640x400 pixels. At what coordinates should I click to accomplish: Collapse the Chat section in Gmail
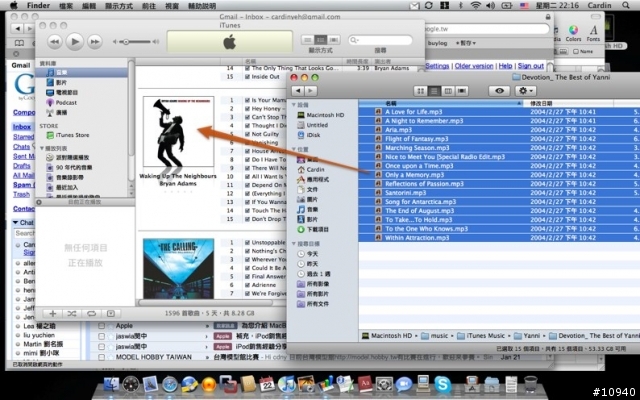(16, 222)
